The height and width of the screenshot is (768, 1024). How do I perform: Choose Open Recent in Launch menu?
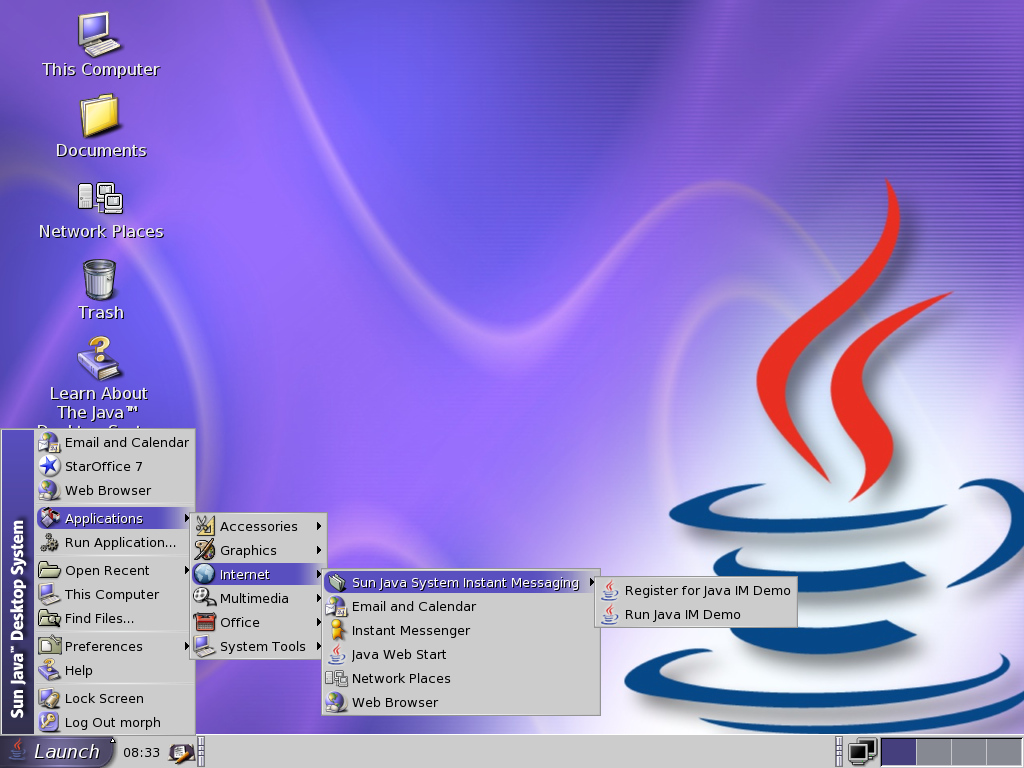coord(114,570)
